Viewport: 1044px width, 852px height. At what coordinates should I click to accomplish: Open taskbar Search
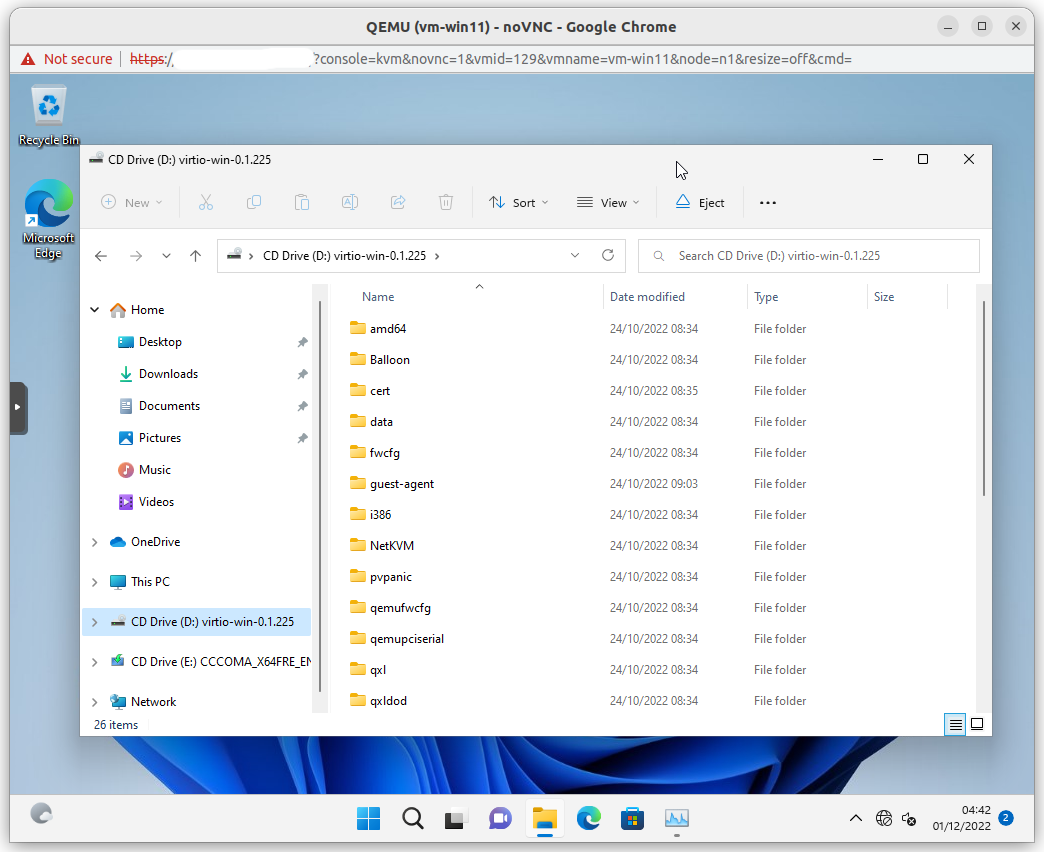coord(413,819)
